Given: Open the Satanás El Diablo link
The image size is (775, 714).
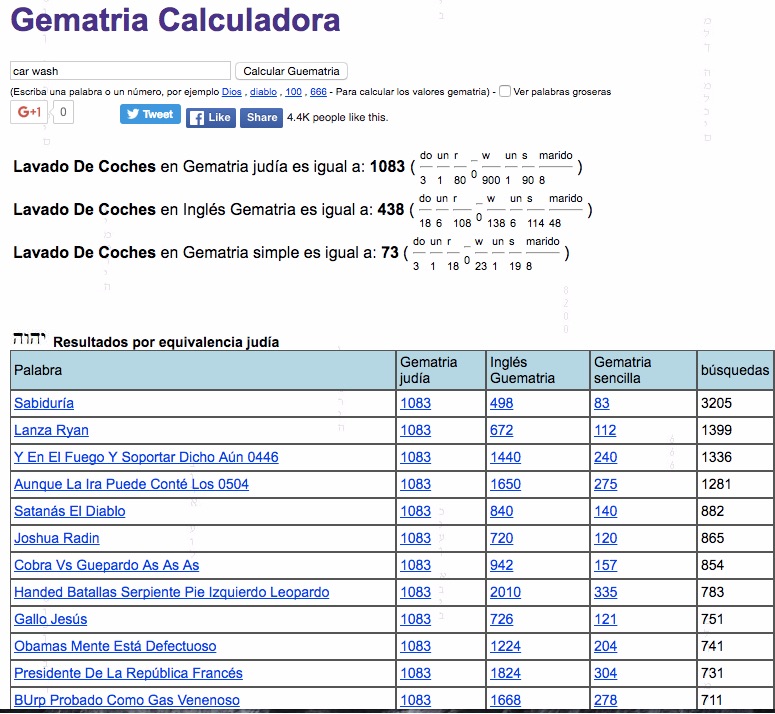Looking at the screenshot, I should 70,511.
